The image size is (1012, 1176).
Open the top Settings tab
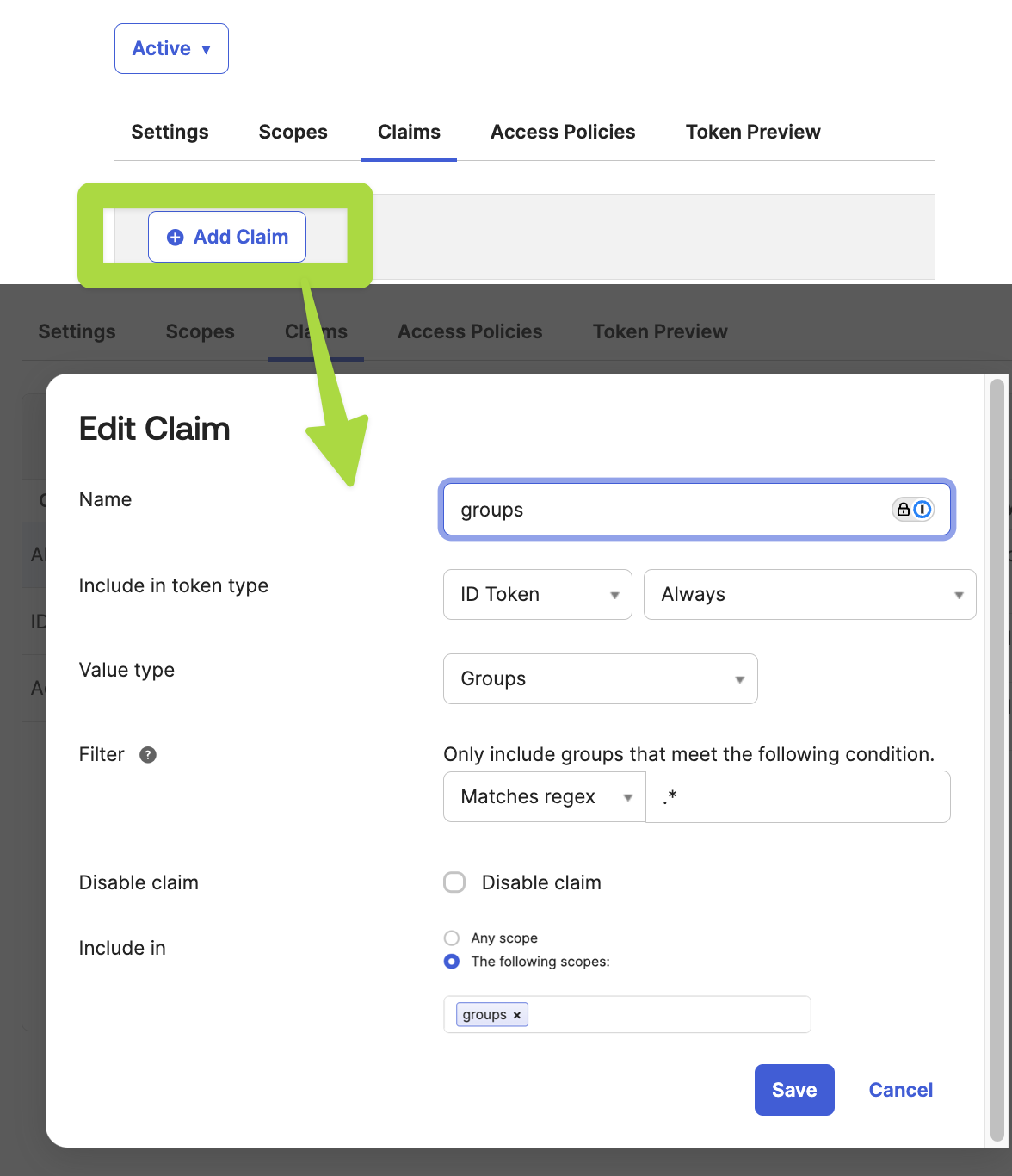[170, 133]
